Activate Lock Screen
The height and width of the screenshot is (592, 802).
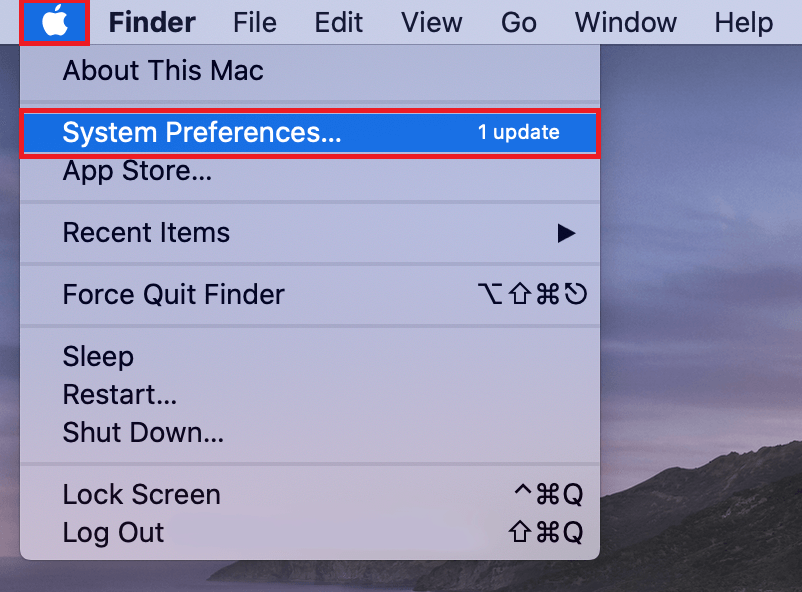click(141, 494)
